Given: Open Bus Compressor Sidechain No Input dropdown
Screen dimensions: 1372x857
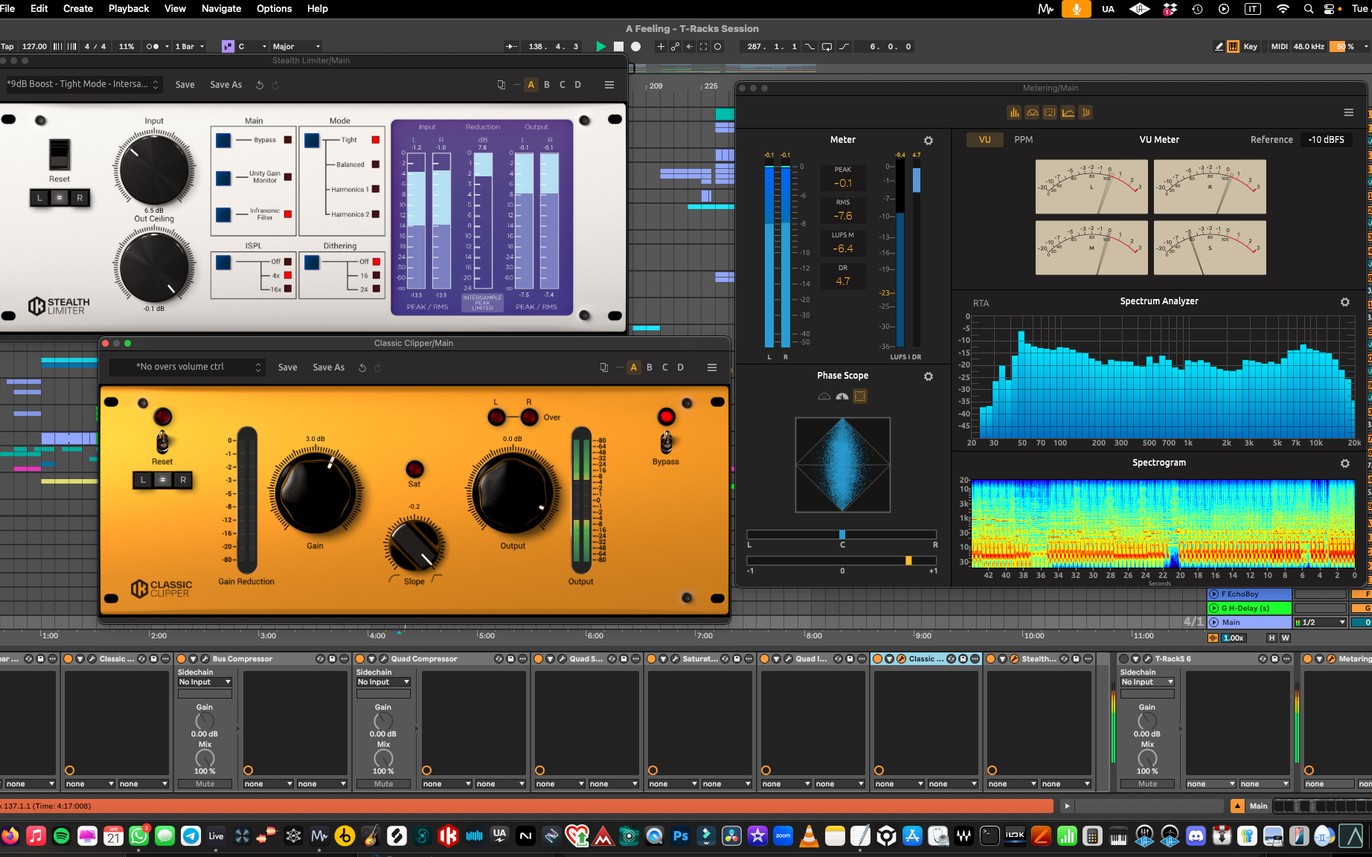Looking at the screenshot, I should click(x=205, y=682).
